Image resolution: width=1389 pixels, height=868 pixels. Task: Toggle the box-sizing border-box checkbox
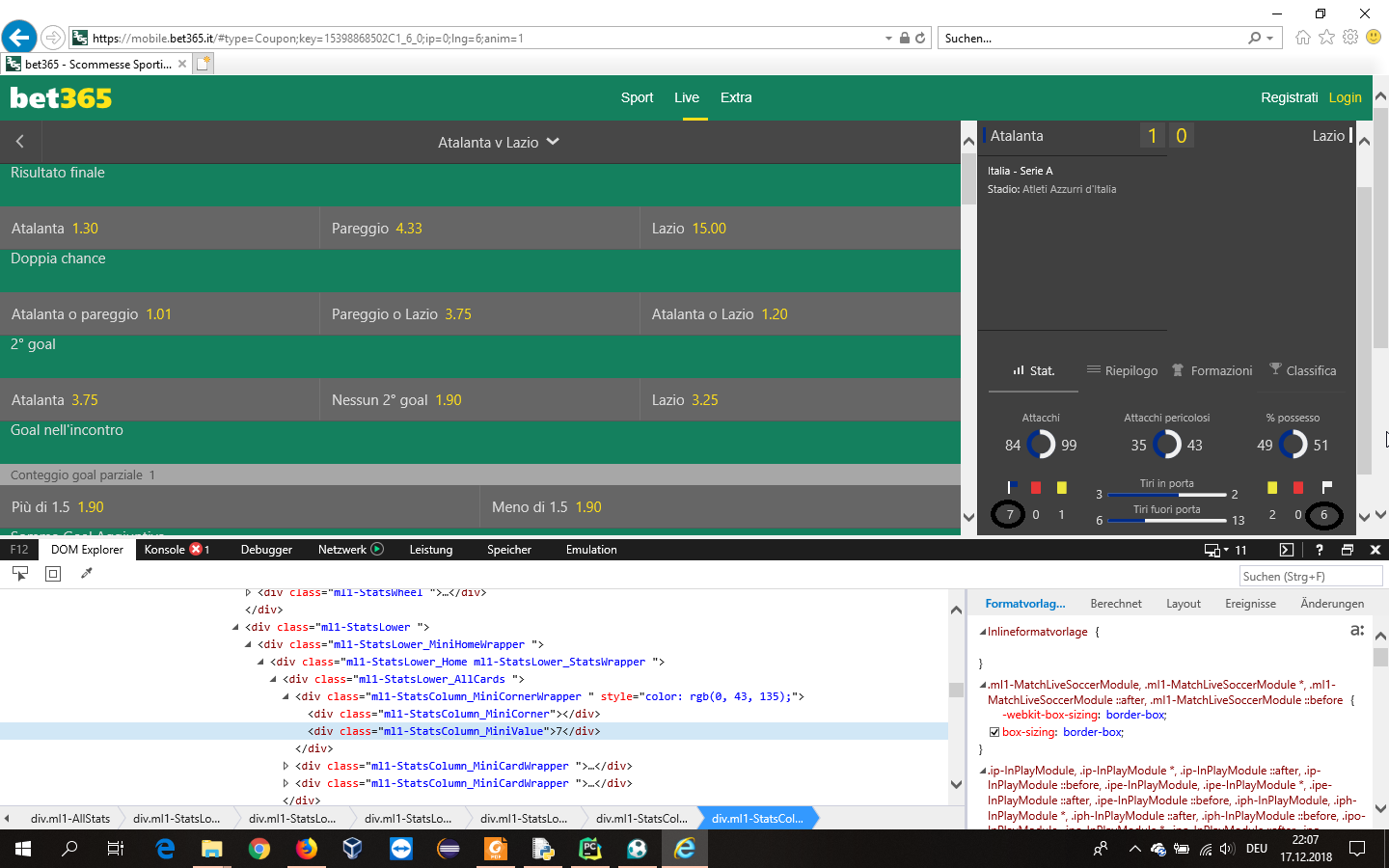pos(994,732)
